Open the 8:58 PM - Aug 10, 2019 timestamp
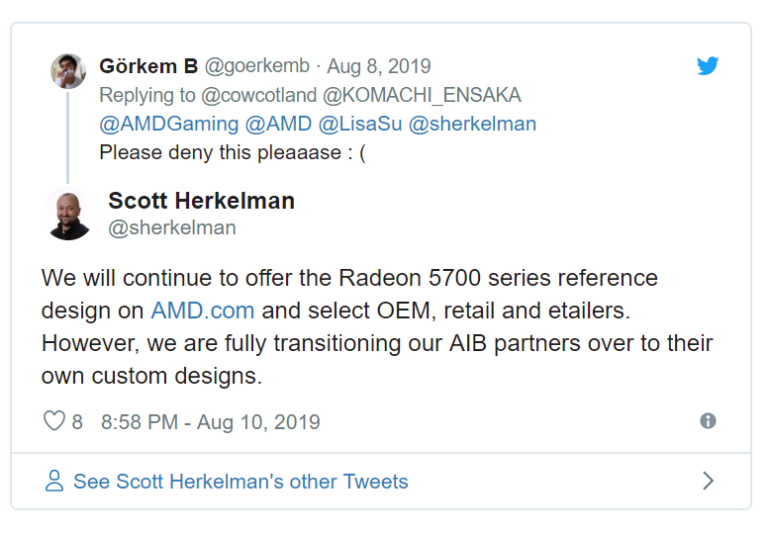 [x=210, y=421]
